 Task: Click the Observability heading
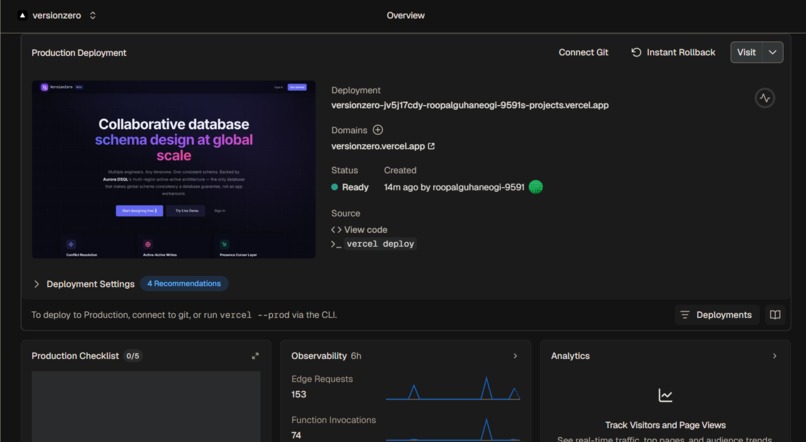click(319, 356)
